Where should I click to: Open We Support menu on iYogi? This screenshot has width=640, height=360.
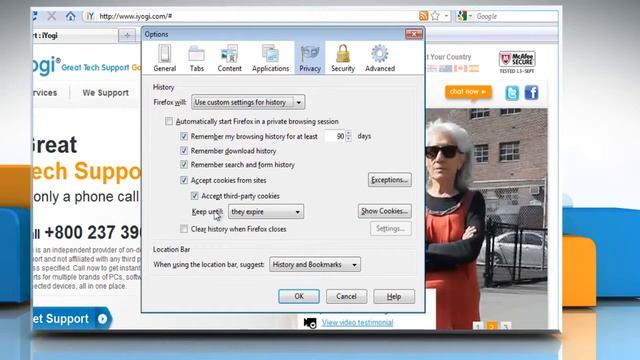105,93
